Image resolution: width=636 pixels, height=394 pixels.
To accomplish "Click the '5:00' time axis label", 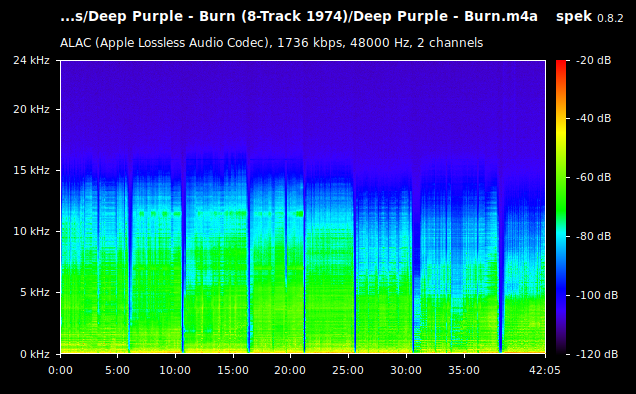I will [117, 370].
